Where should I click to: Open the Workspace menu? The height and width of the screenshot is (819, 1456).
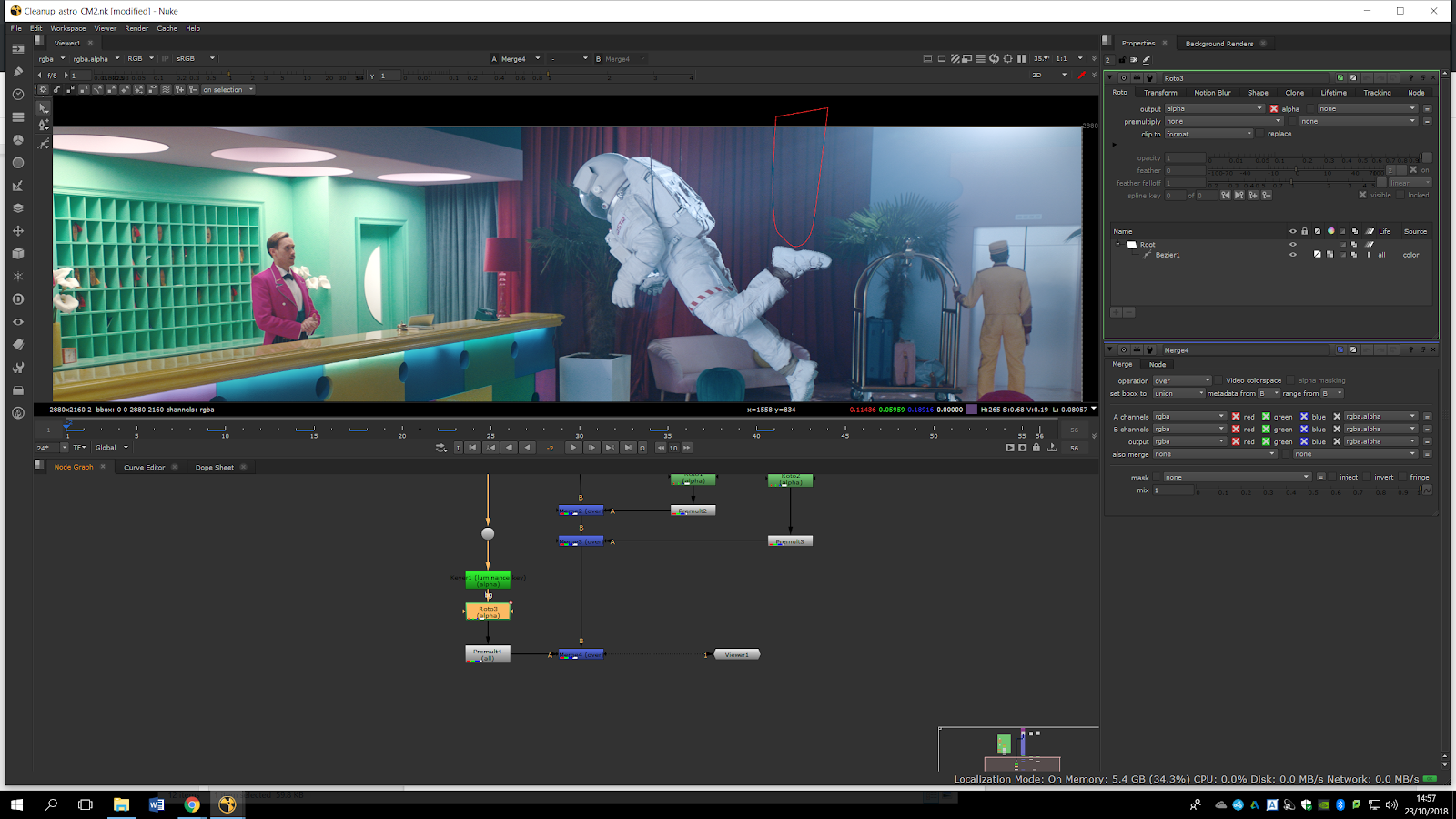pos(68,28)
